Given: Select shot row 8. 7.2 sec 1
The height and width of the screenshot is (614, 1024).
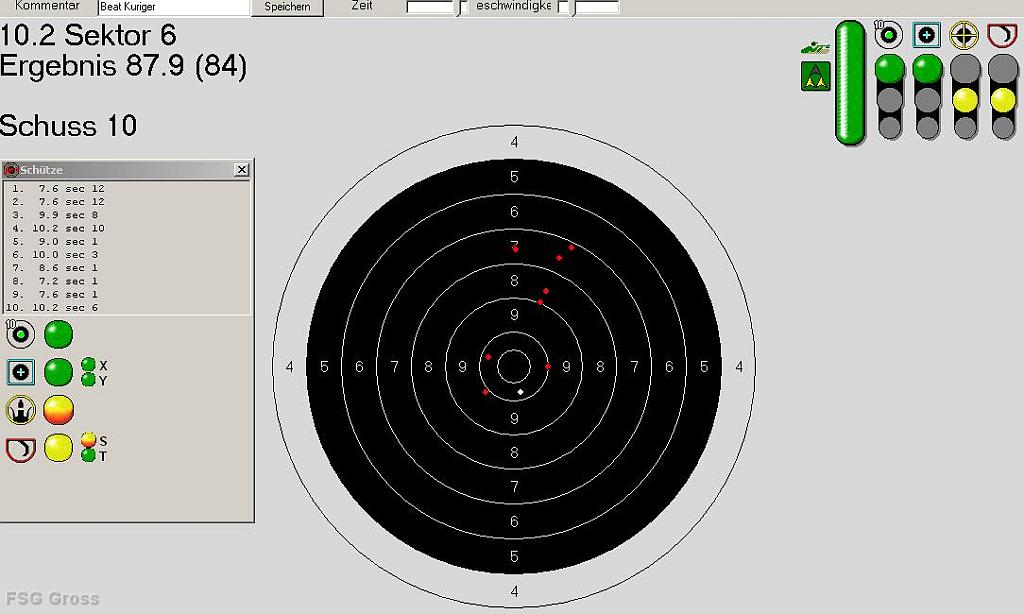Looking at the screenshot, I should pos(127,282).
